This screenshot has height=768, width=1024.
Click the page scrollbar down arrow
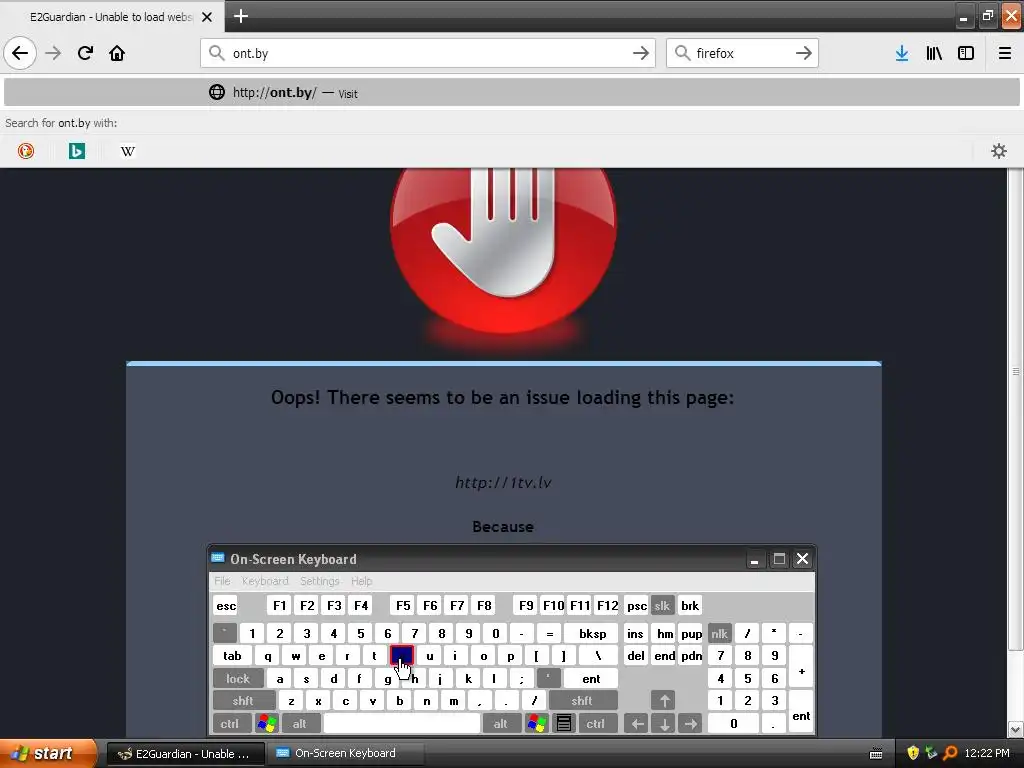pos(1015,729)
